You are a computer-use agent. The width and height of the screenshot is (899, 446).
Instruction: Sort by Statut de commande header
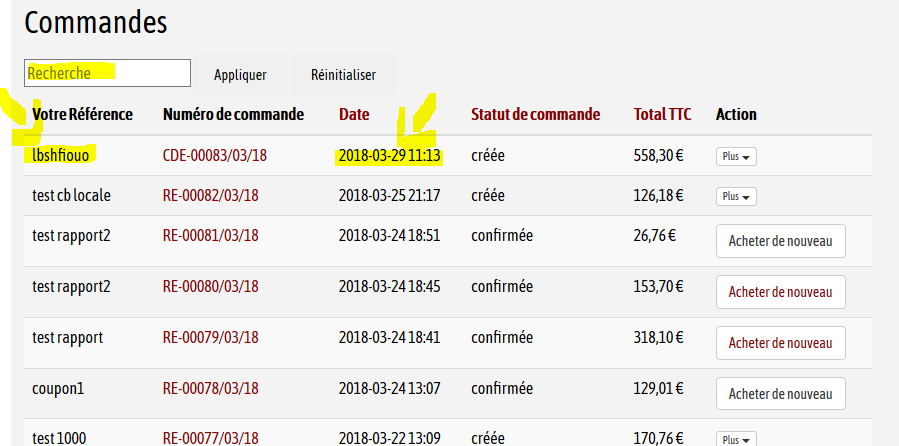coord(535,114)
